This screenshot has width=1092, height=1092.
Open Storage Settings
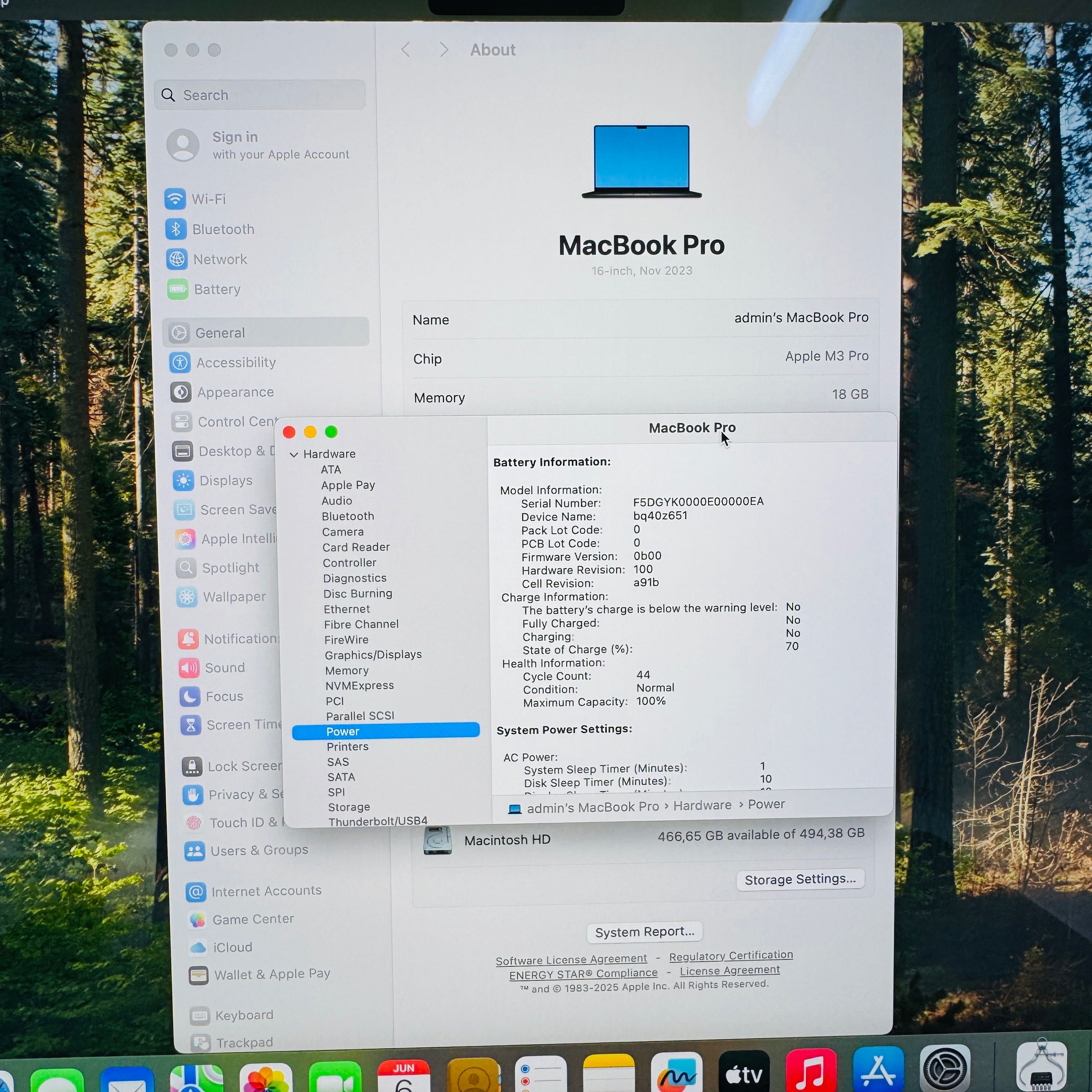tap(800, 879)
